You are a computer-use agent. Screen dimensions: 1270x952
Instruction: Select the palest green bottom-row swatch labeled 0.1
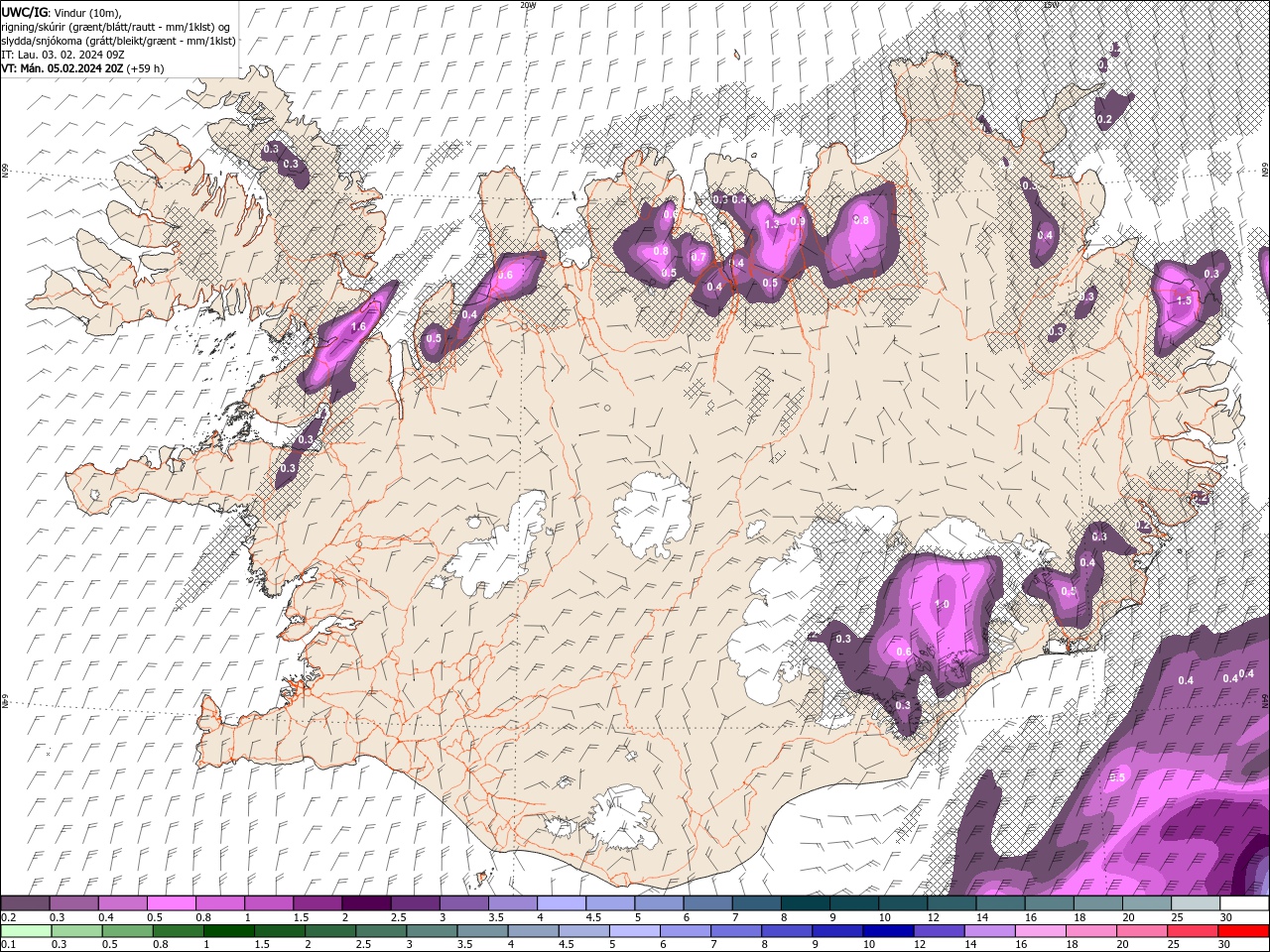point(26,931)
